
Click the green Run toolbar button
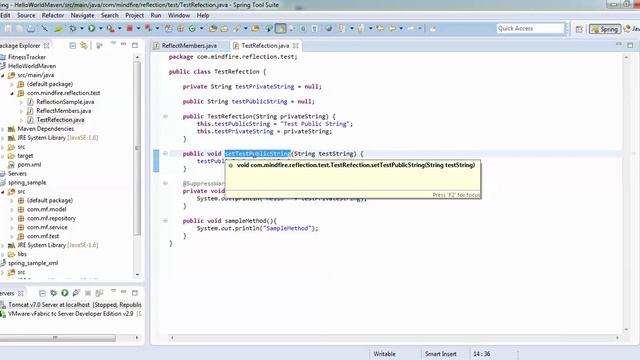[x=91, y=28]
